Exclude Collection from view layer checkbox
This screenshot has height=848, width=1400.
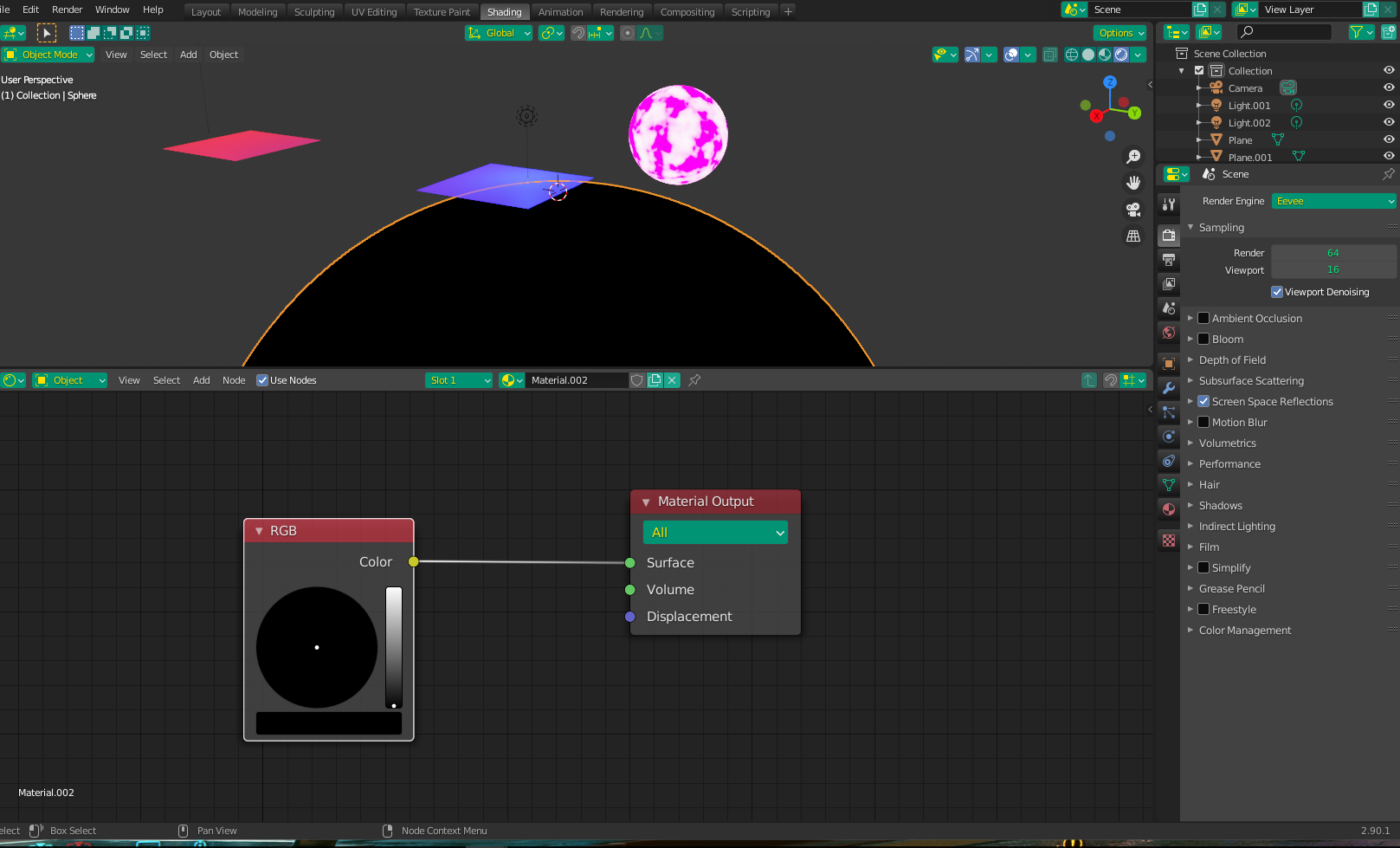1199,71
